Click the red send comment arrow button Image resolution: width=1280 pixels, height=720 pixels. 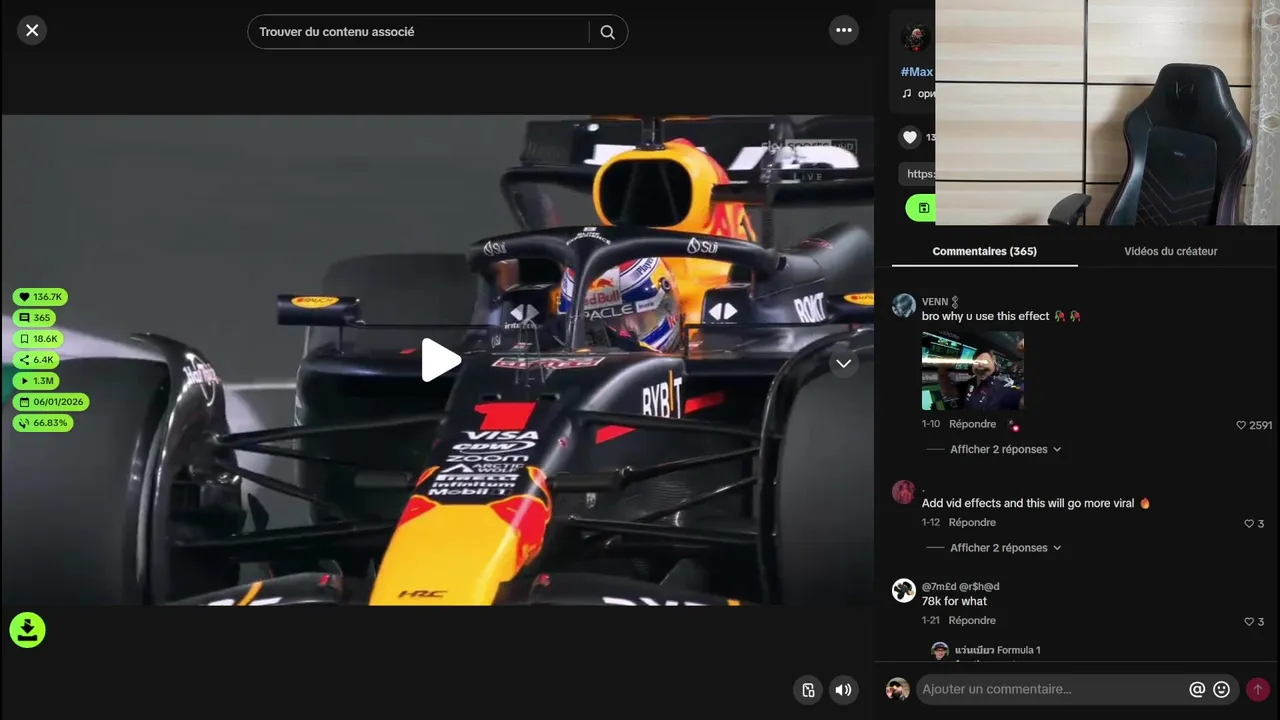(1258, 689)
